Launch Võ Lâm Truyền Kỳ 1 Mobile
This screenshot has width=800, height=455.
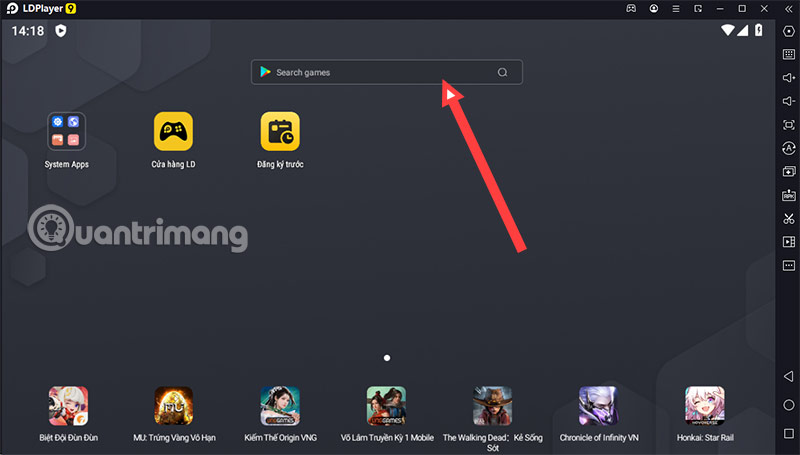[x=386, y=406]
